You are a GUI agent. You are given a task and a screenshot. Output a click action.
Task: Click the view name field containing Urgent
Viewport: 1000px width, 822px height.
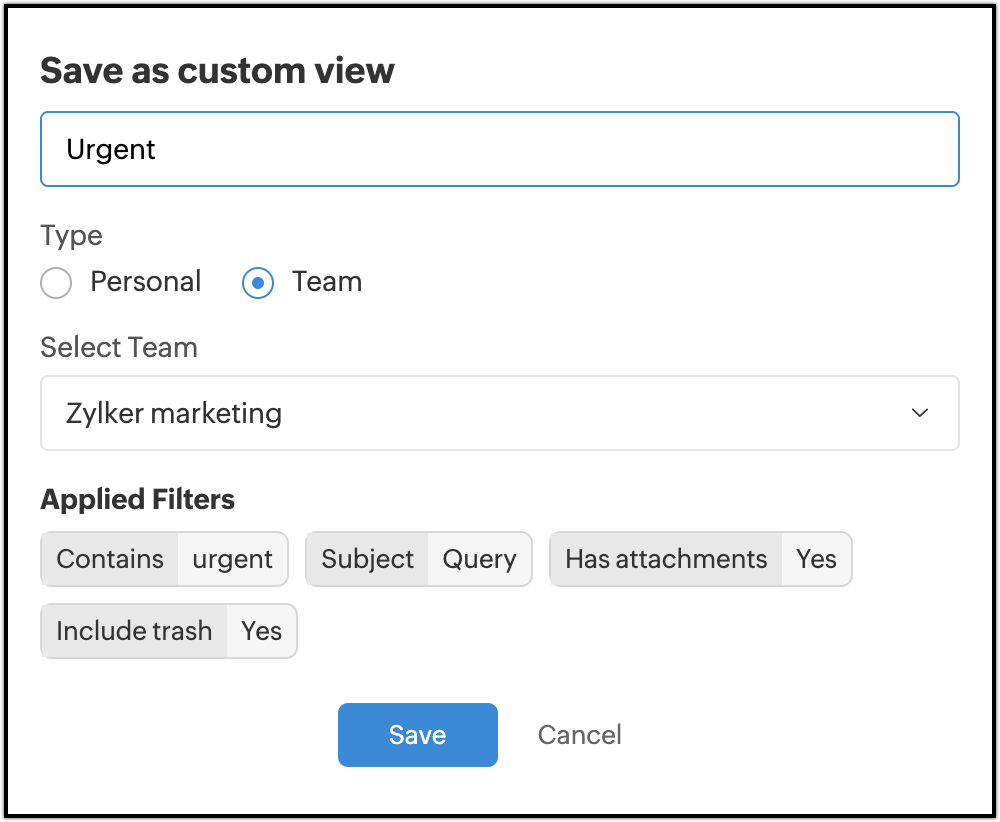[x=500, y=149]
